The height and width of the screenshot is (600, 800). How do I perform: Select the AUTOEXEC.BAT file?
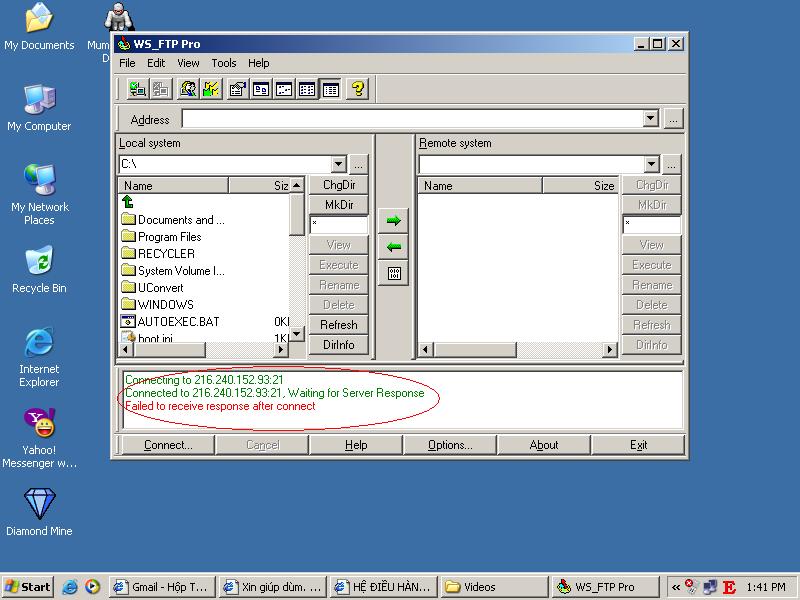[x=170, y=321]
